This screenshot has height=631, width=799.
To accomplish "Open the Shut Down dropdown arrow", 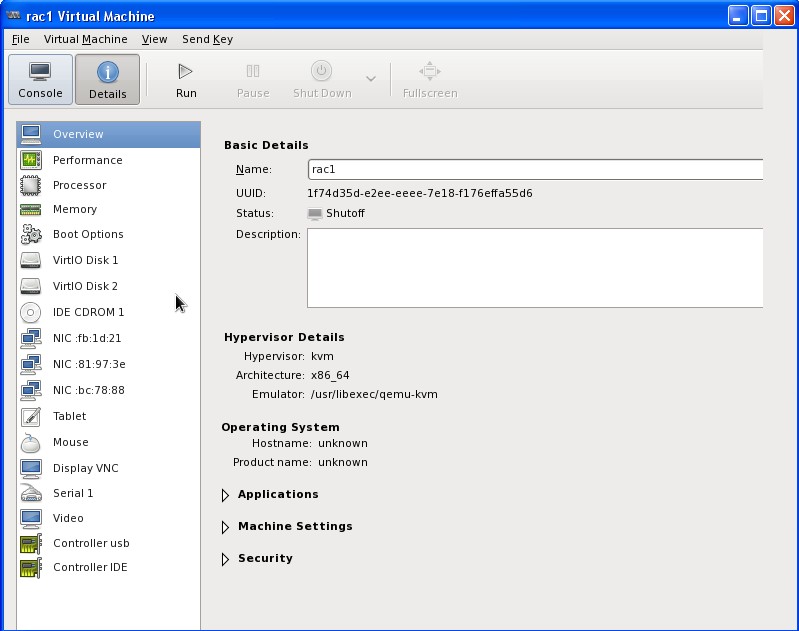I will pos(370,80).
